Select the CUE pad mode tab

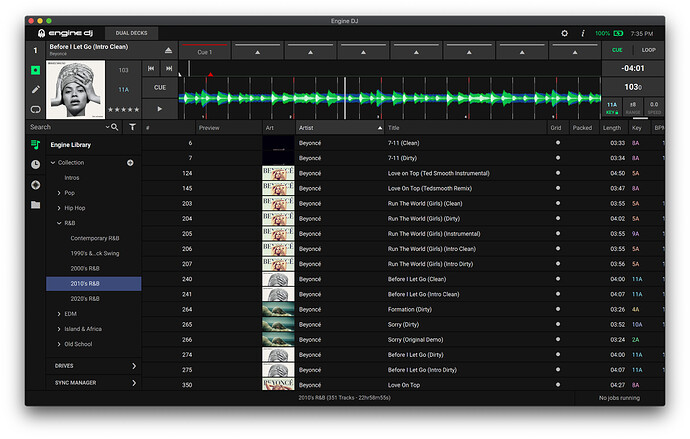[x=617, y=50]
